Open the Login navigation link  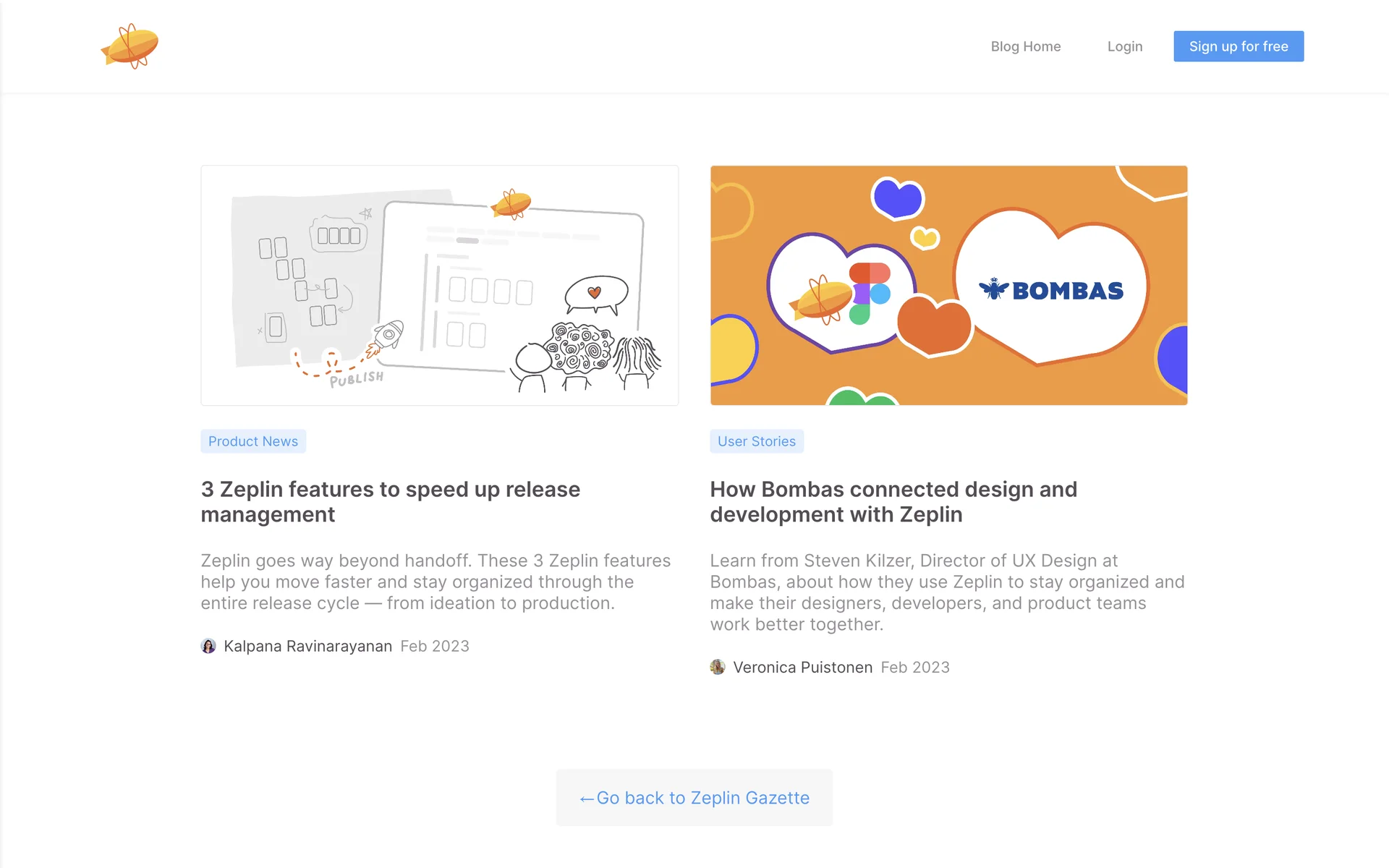(x=1124, y=46)
